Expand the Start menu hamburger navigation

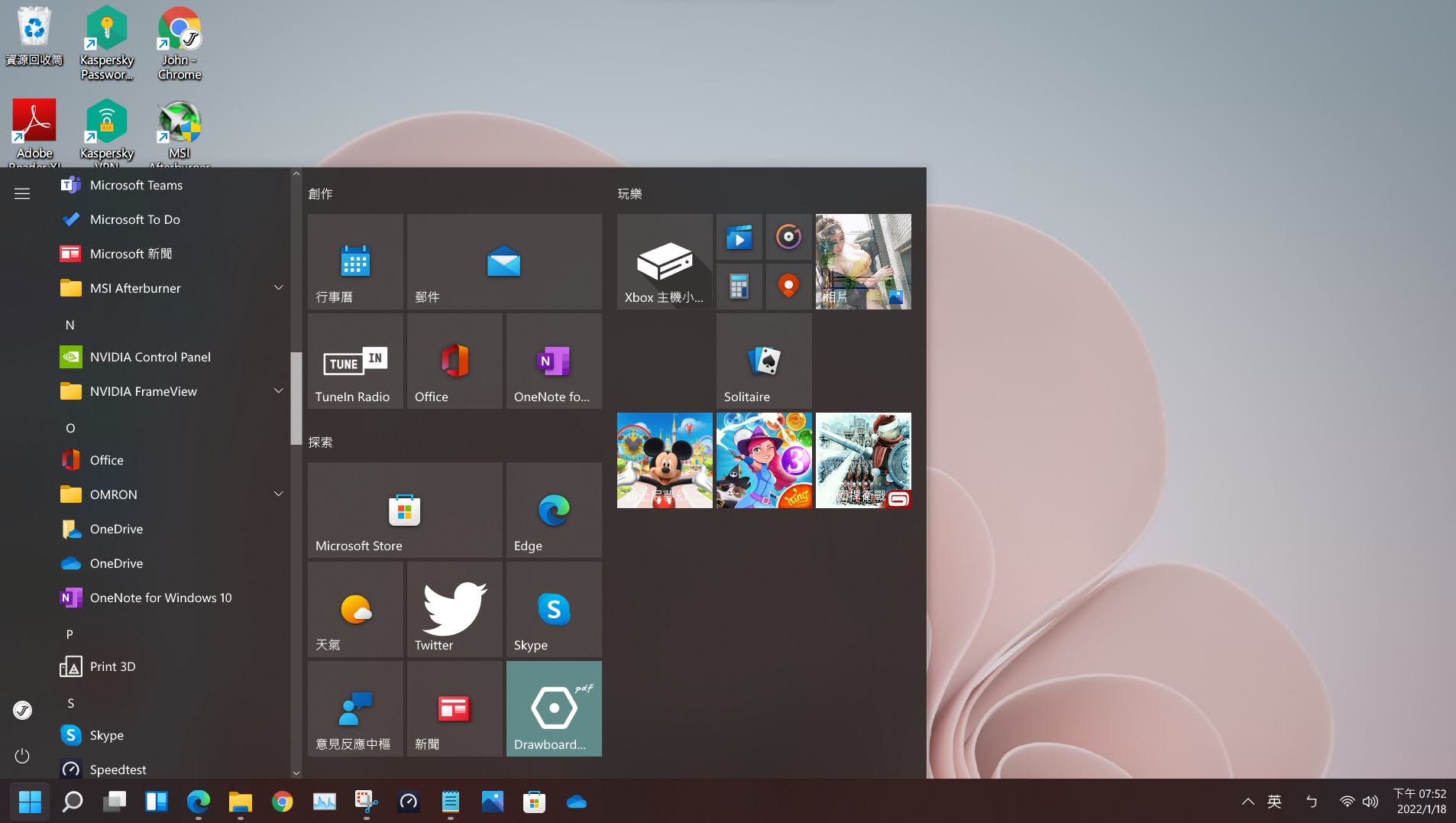click(x=22, y=193)
